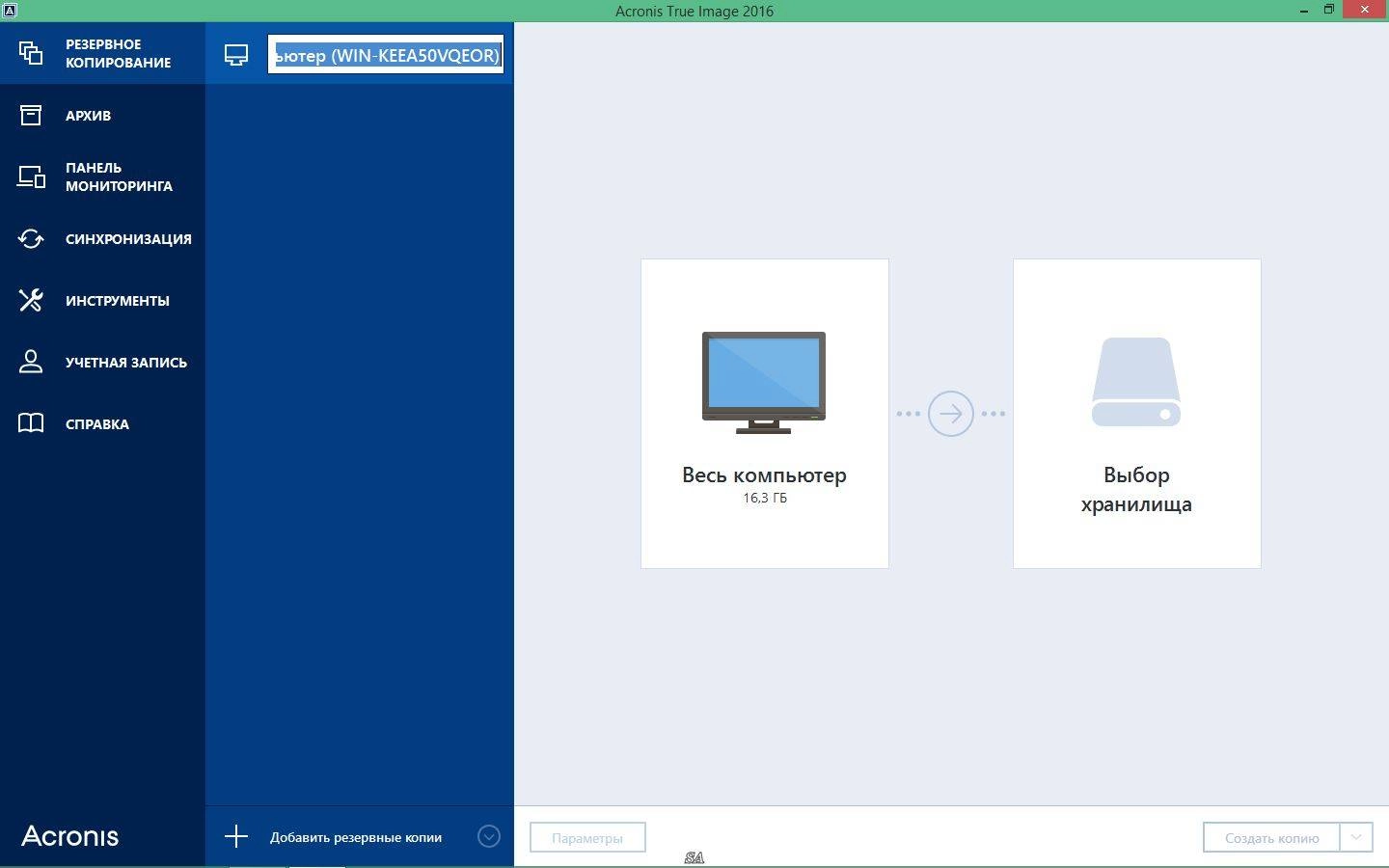This screenshot has width=1389, height=868.
Task: Click the Архив box icon
Action: (31, 115)
